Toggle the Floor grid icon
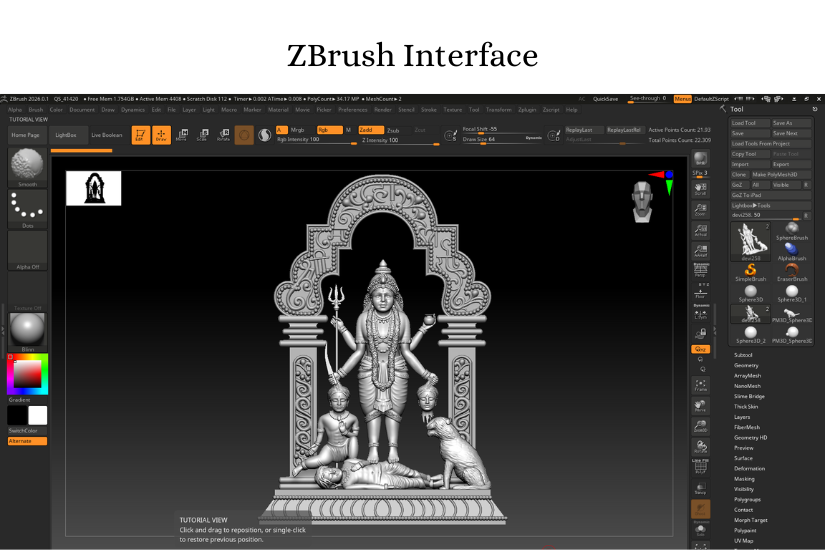 coord(700,291)
